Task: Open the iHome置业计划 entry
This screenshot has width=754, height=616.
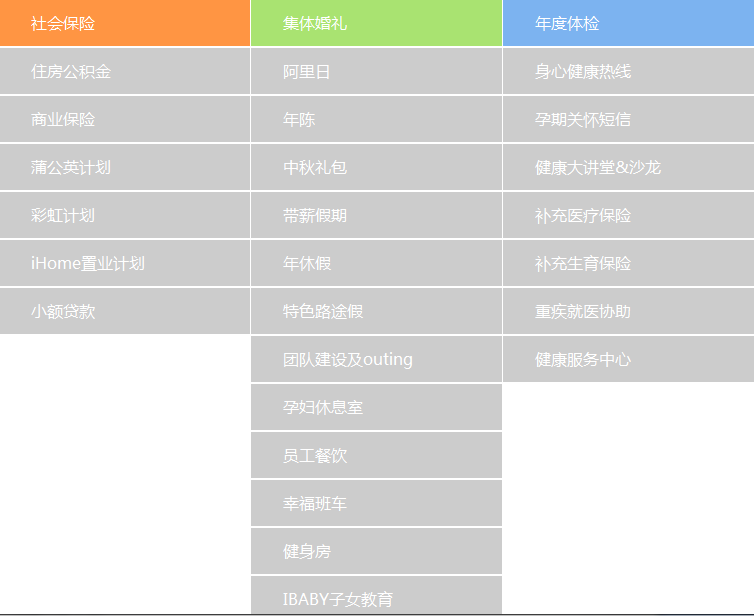Action: (x=124, y=263)
